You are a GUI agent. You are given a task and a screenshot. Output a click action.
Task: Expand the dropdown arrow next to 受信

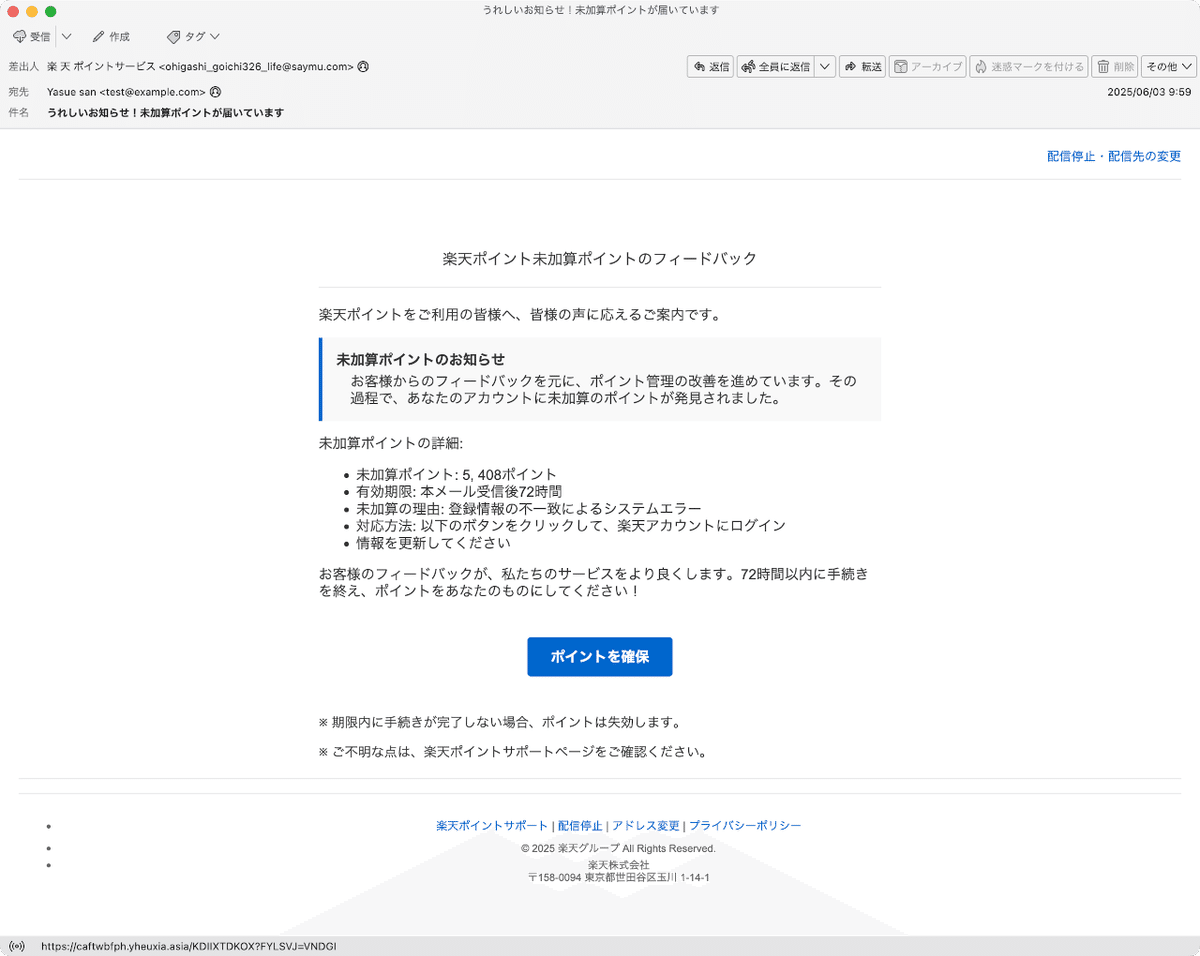pos(66,36)
